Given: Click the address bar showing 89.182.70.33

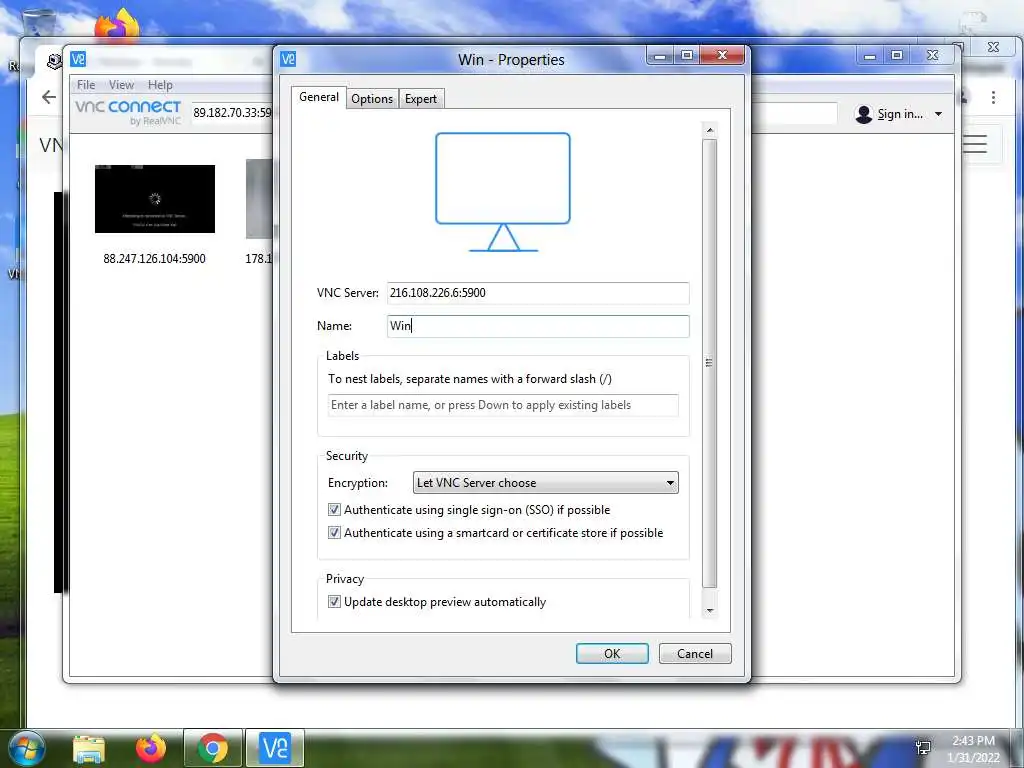Looking at the screenshot, I should point(232,112).
